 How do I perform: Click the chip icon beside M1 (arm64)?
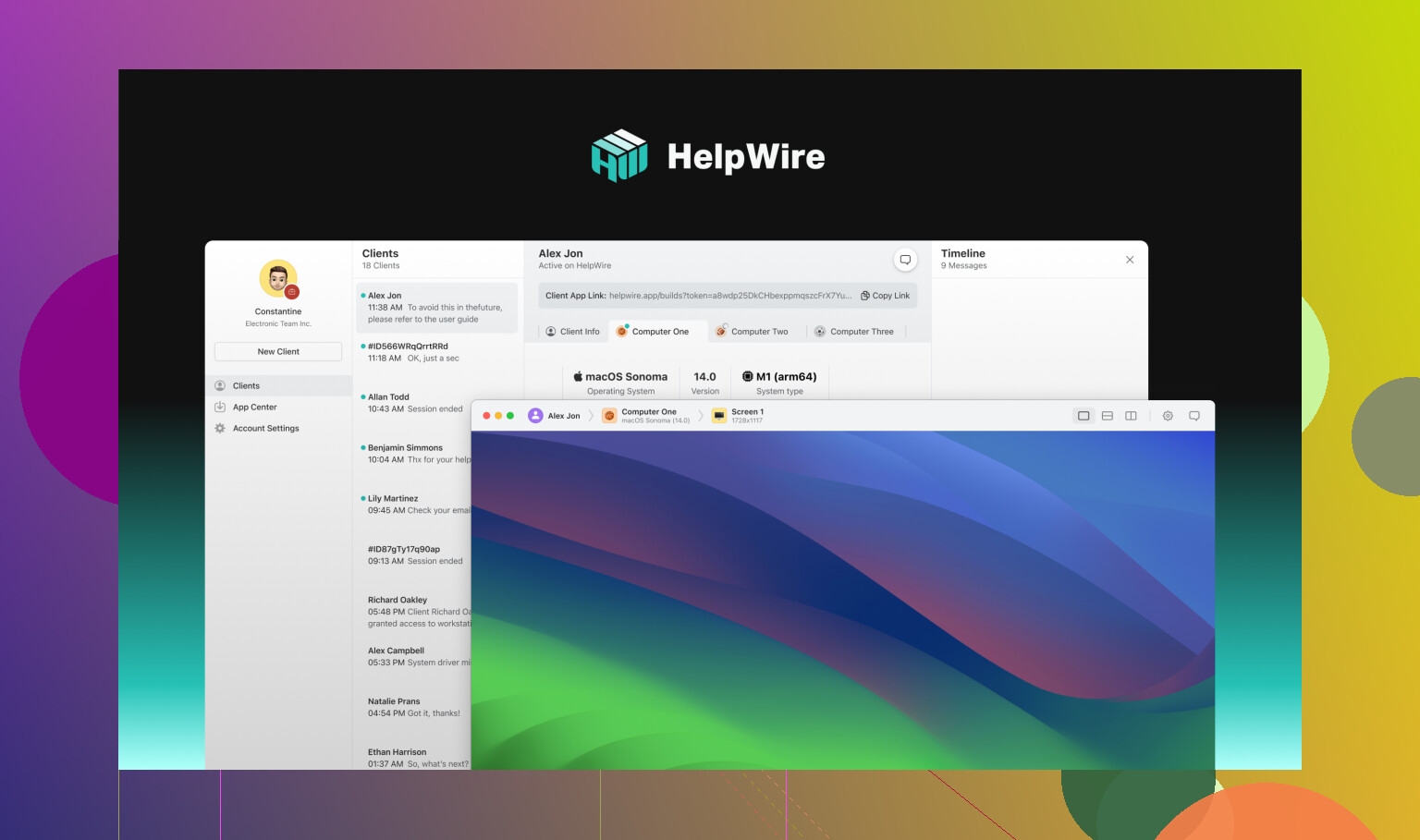[x=748, y=376]
